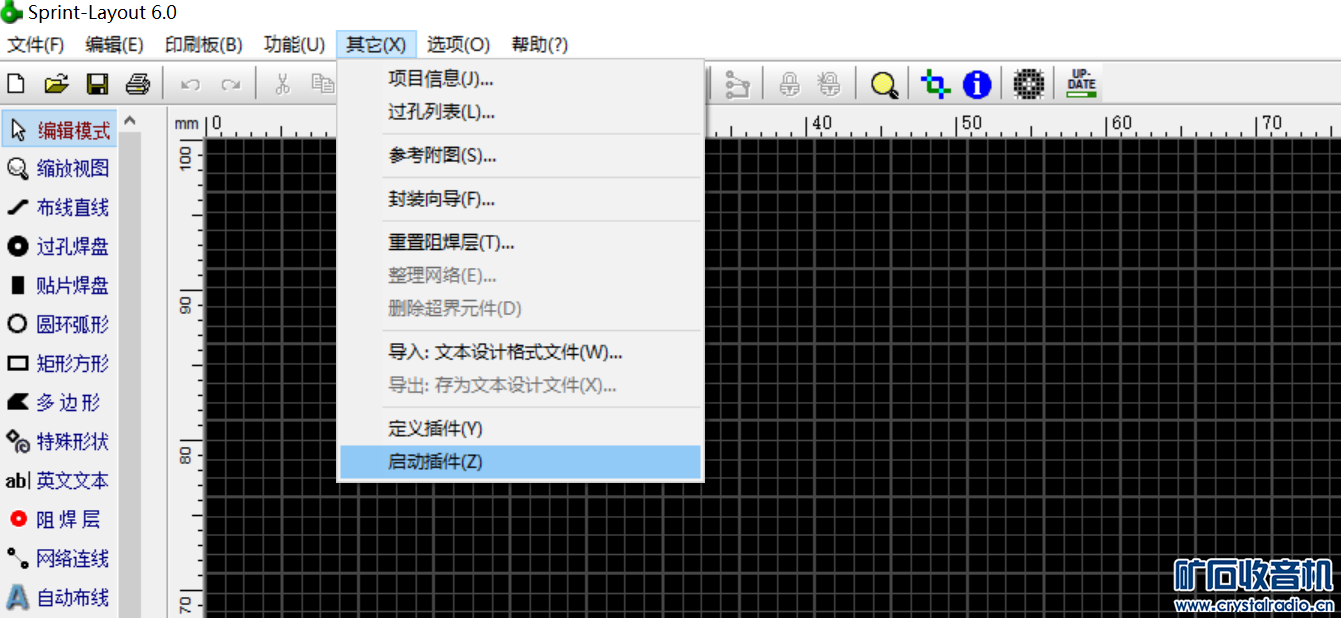Click the Open folder toolbar icon

point(56,84)
